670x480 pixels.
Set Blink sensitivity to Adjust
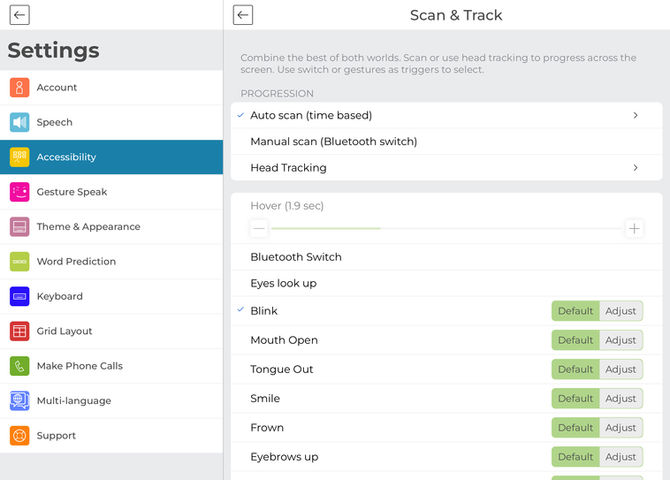[621, 311]
